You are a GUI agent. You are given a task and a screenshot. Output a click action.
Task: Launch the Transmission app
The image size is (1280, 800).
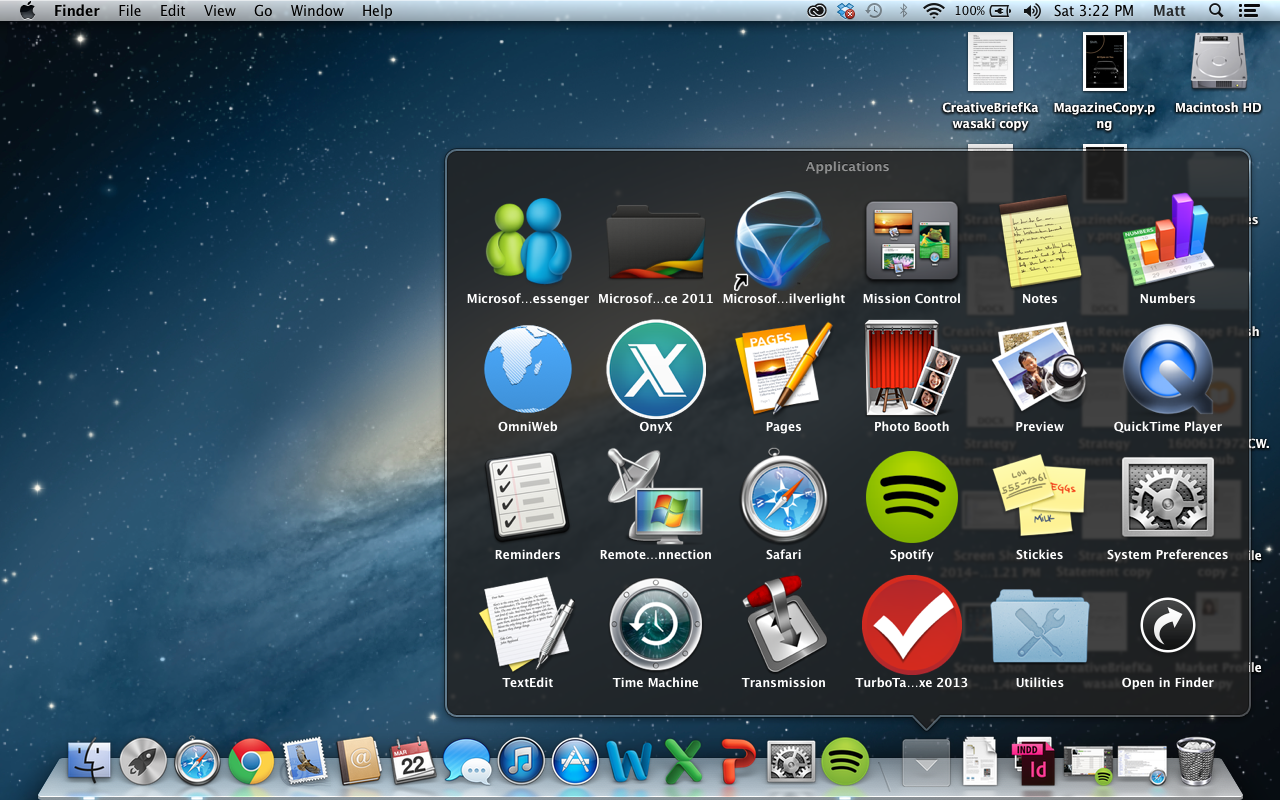(x=784, y=625)
